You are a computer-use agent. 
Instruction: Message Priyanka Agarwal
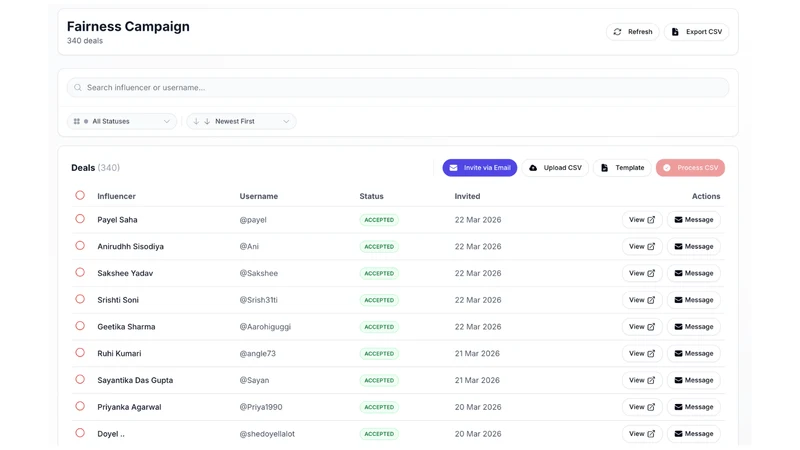click(694, 407)
